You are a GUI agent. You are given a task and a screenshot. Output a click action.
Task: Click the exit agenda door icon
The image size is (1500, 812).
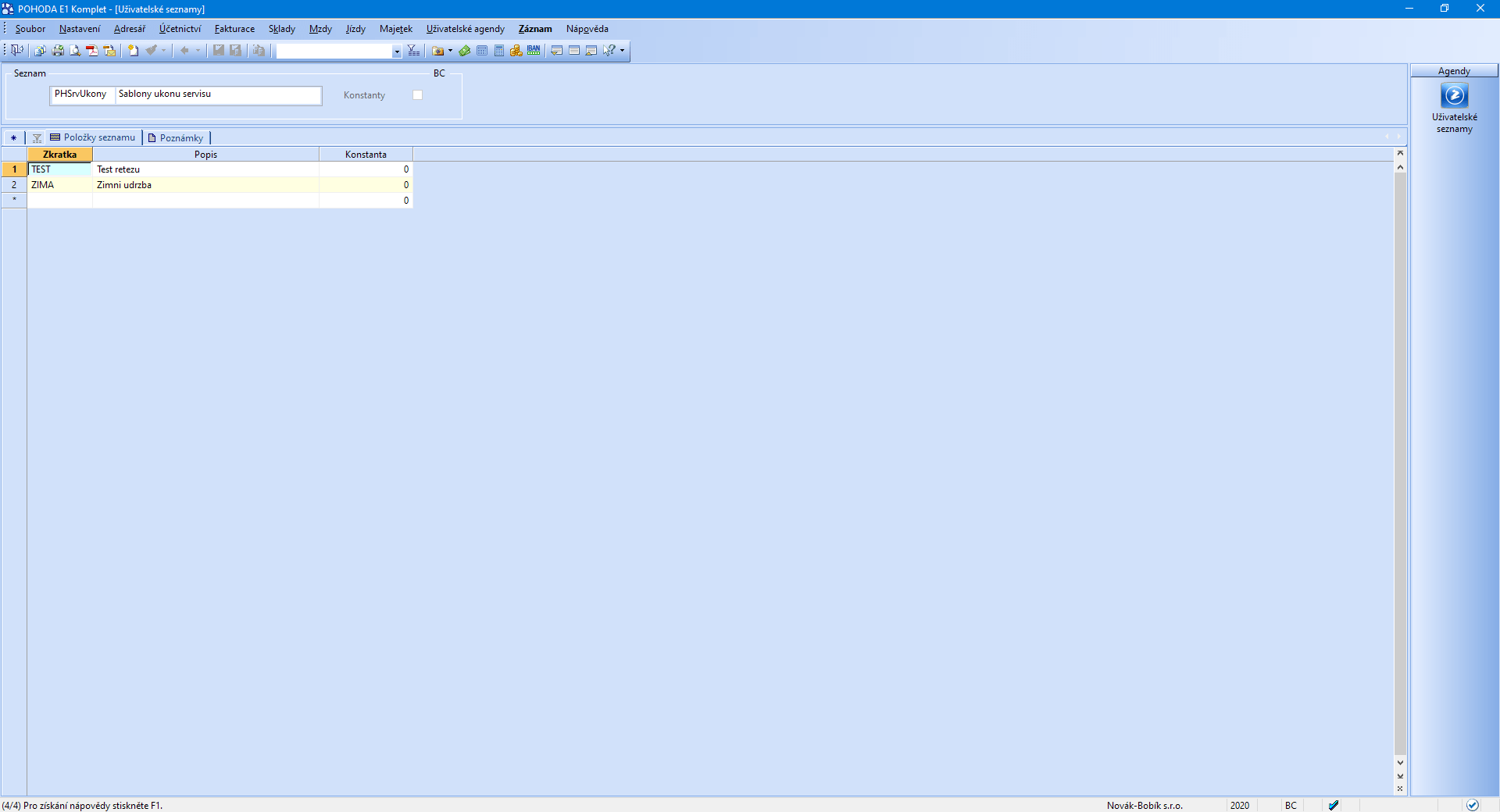[16, 50]
